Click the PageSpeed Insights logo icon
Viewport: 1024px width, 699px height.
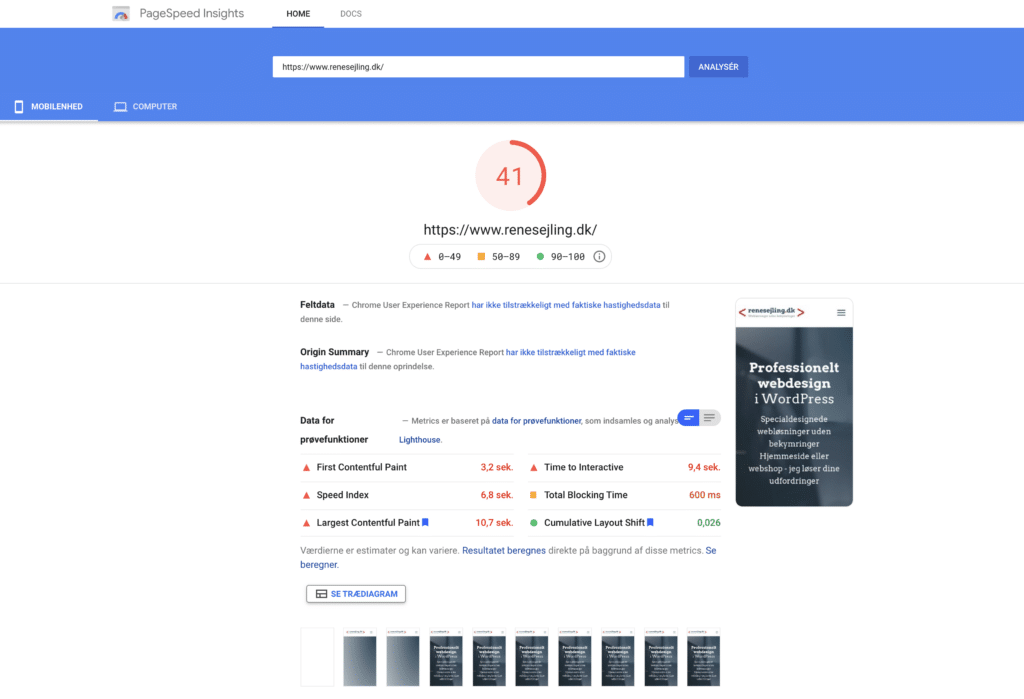click(x=121, y=14)
